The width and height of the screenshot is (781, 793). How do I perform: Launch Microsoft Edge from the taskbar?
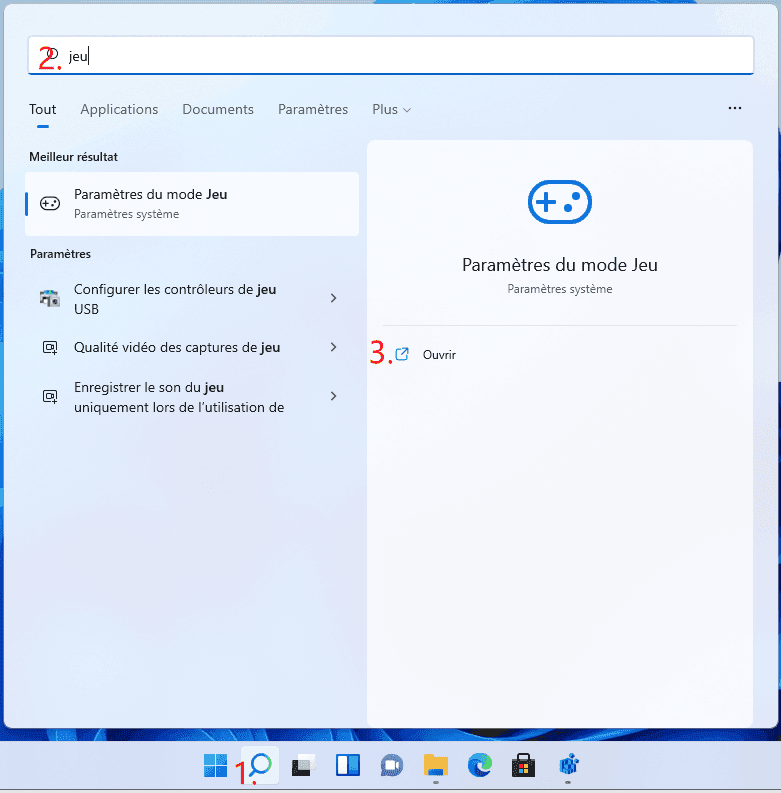[480, 765]
